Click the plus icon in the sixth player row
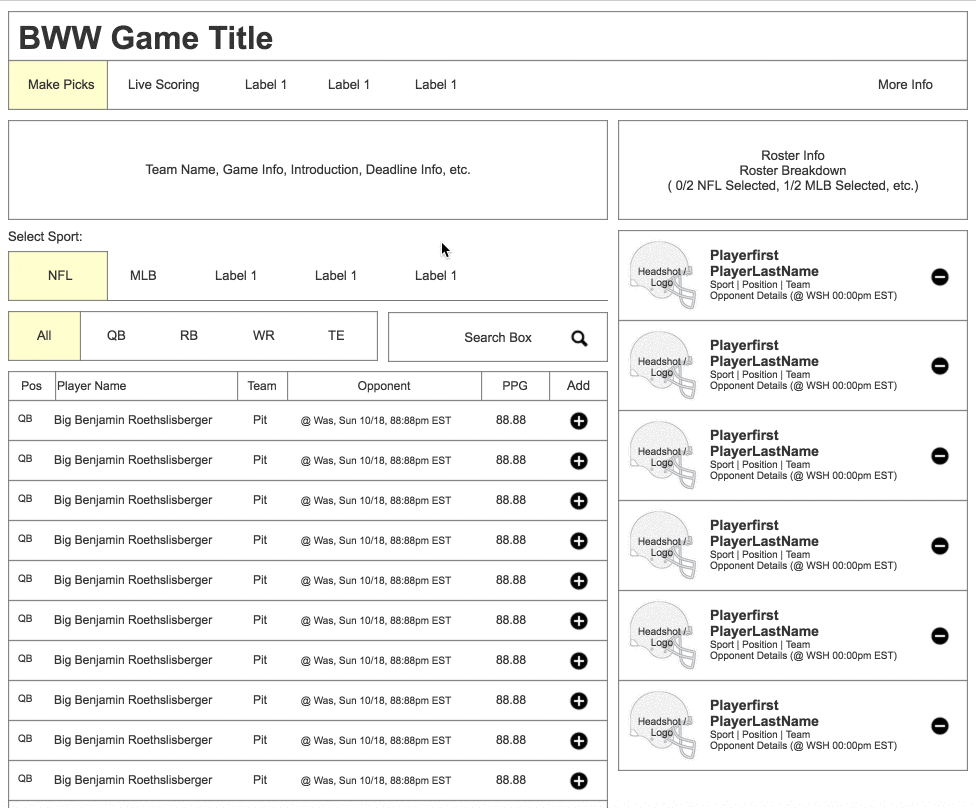This screenshot has width=976, height=808. click(578, 621)
